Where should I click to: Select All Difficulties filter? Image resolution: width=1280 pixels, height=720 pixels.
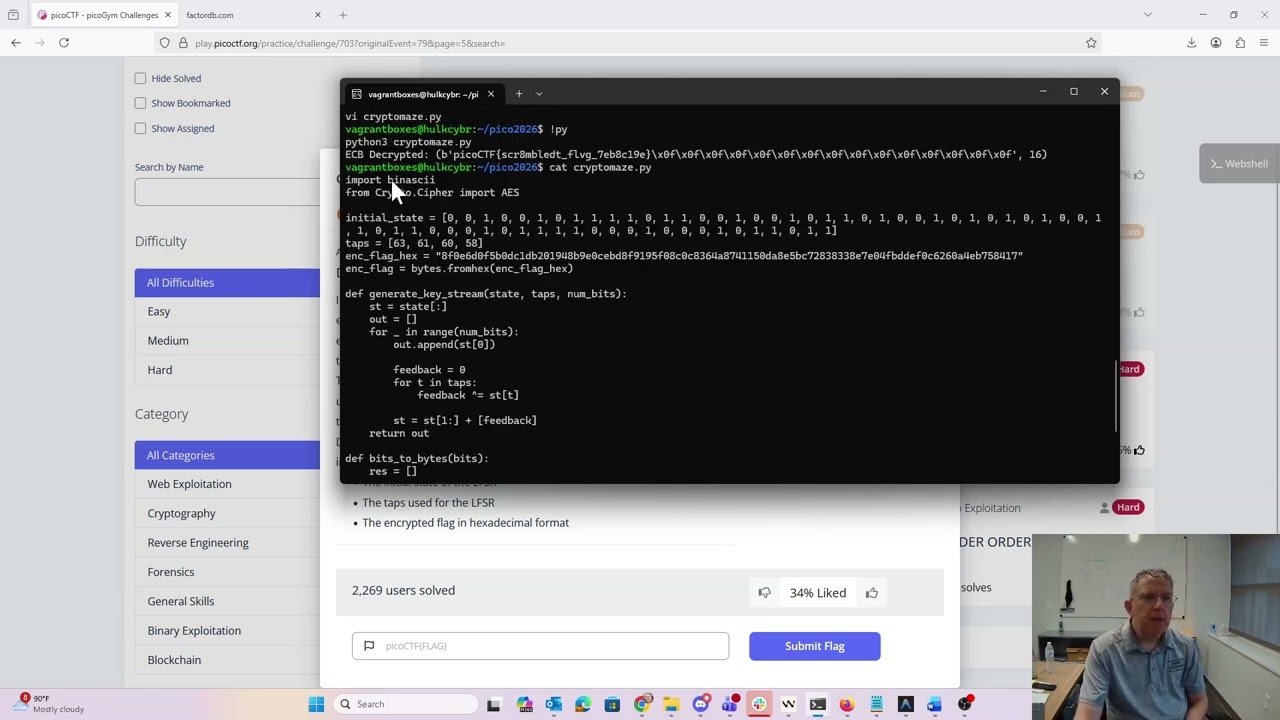point(227,283)
